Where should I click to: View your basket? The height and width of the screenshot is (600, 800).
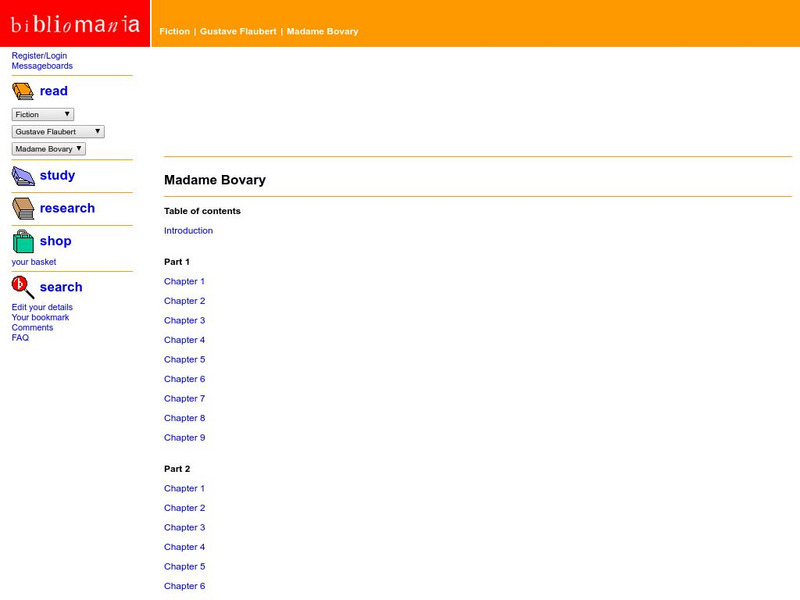click(34, 262)
